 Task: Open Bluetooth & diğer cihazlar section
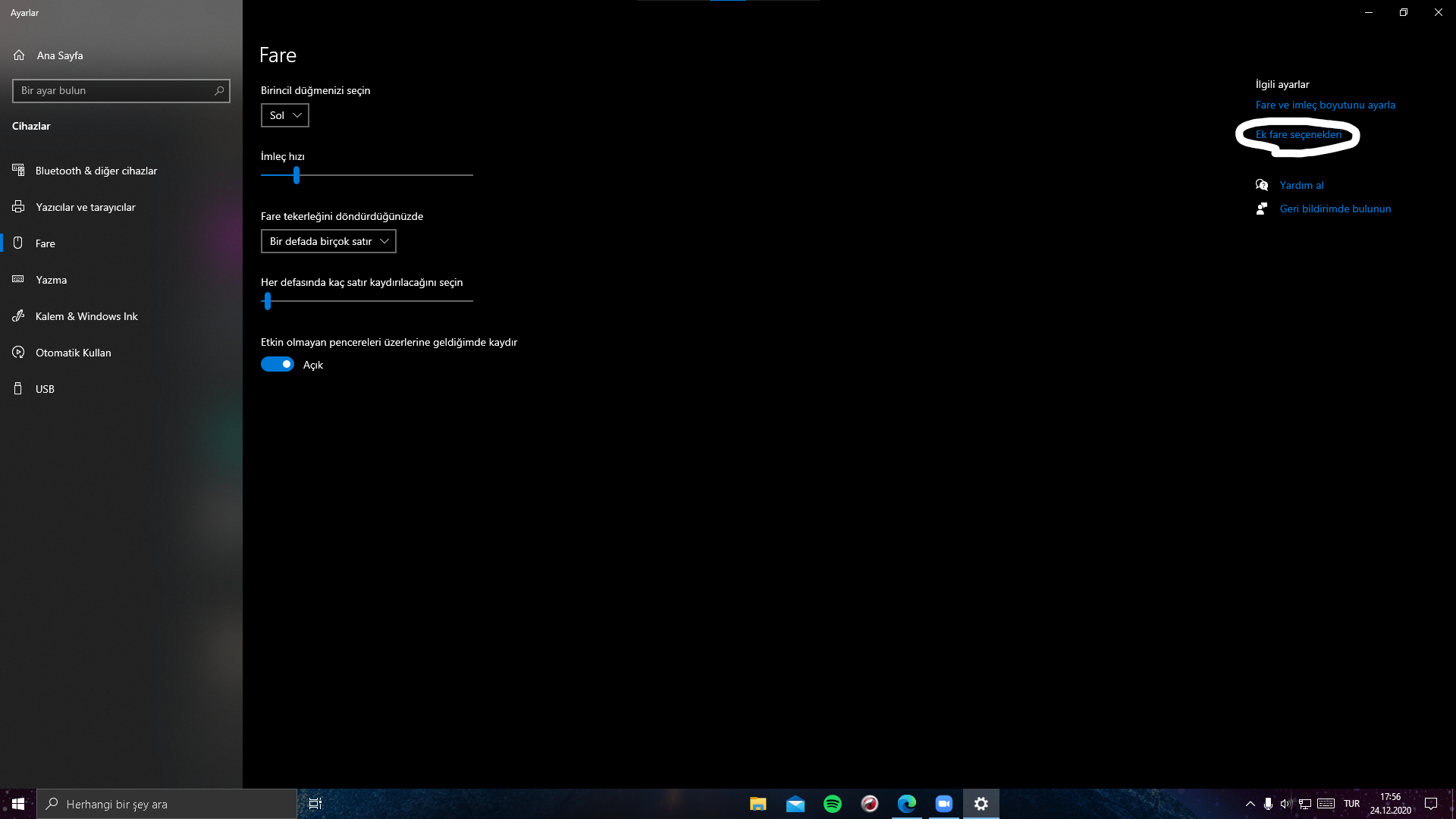pyautogui.click(x=96, y=171)
